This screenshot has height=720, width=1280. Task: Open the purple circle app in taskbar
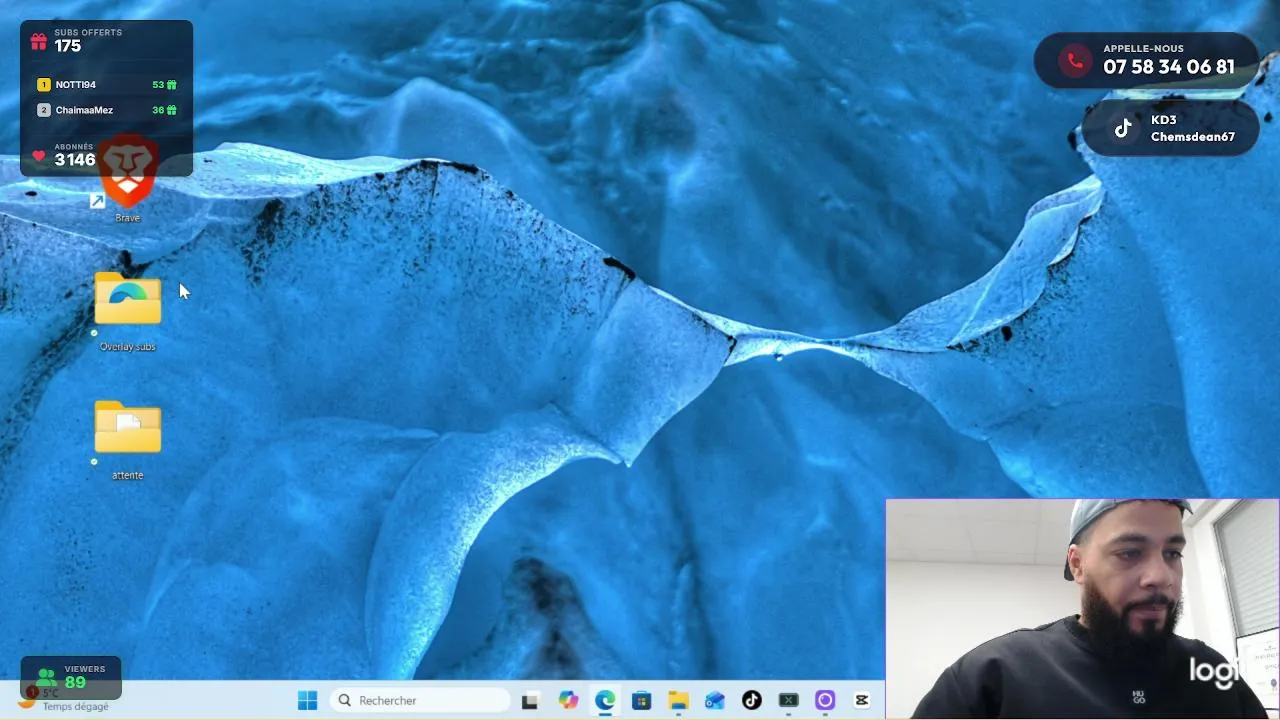point(825,700)
